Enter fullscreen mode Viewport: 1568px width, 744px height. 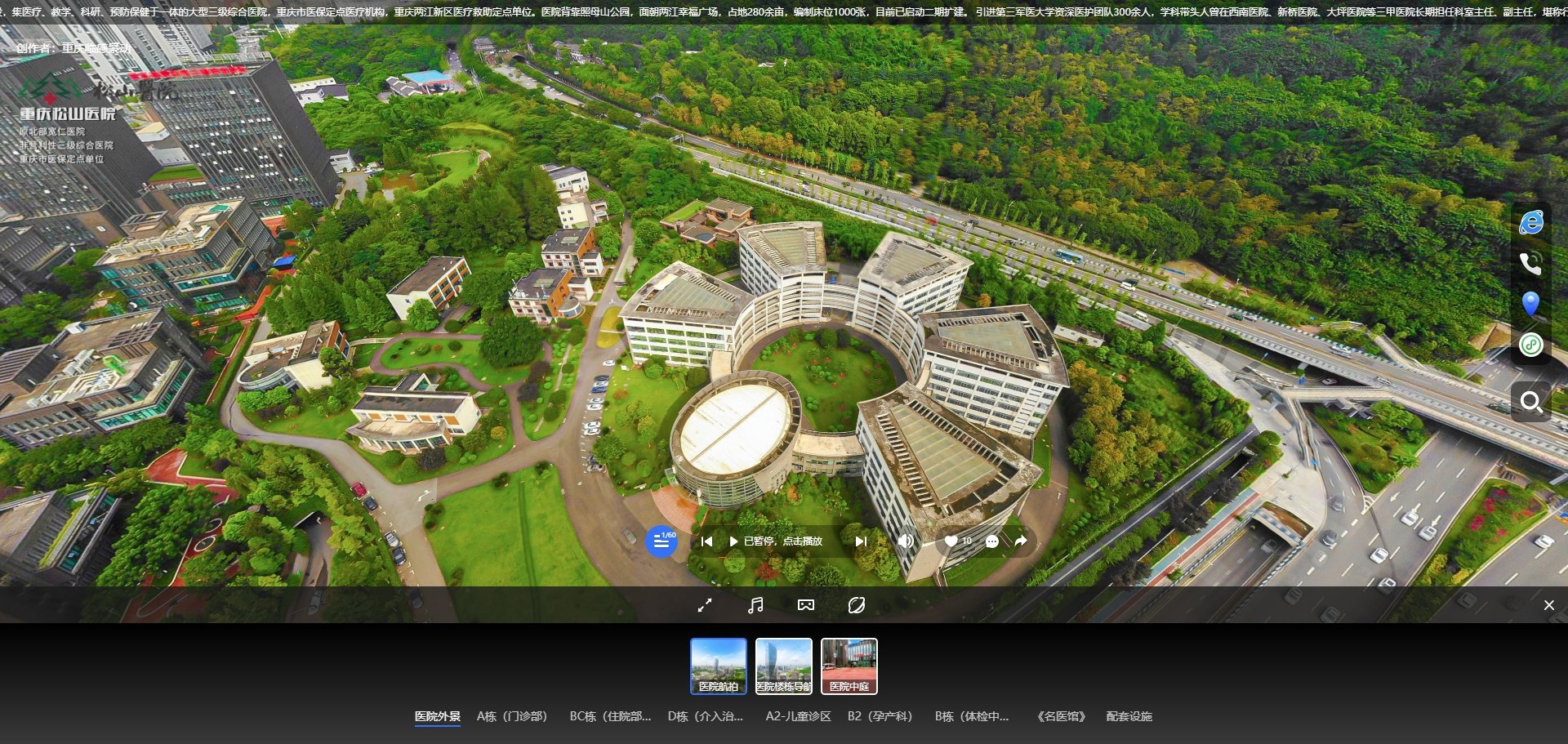coord(705,605)
